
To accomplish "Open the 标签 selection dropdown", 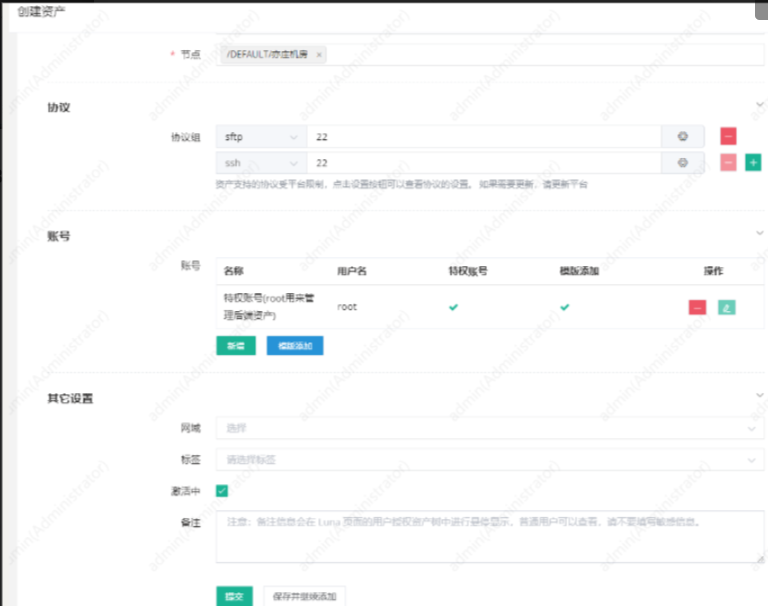I will (490, 459).
